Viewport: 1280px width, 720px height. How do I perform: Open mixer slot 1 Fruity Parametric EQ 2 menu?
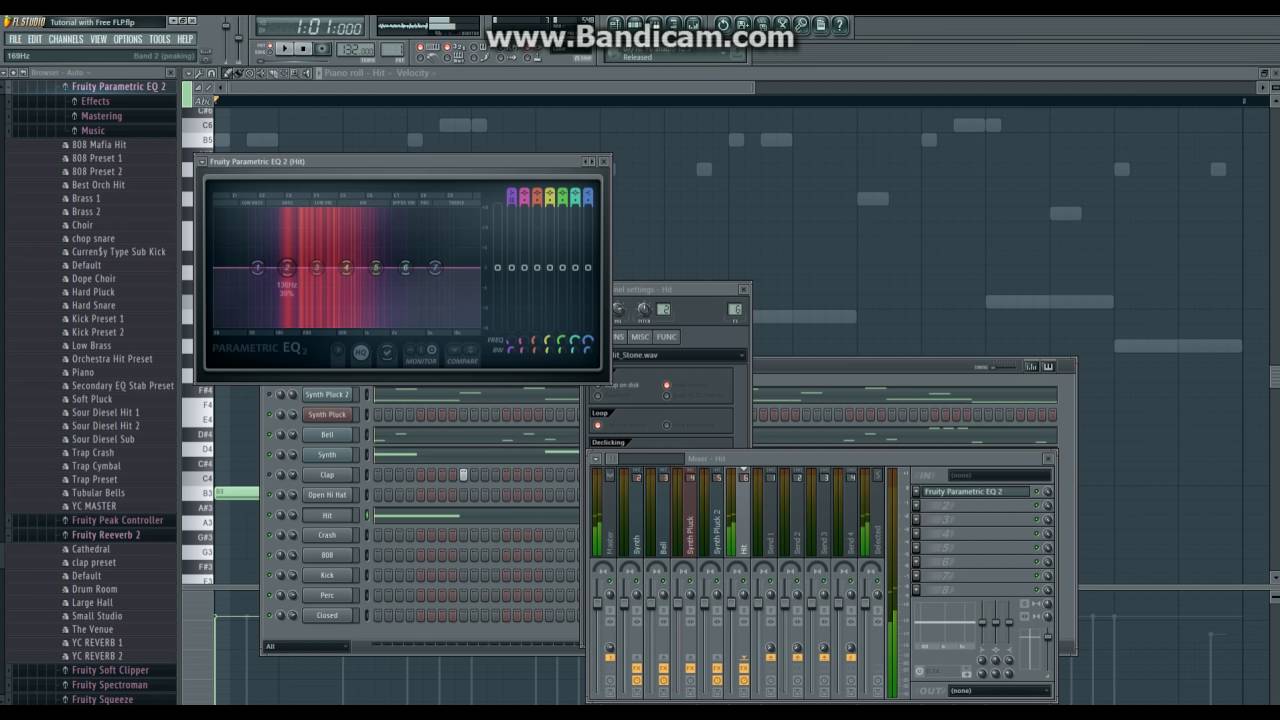(x=916, y=492)
